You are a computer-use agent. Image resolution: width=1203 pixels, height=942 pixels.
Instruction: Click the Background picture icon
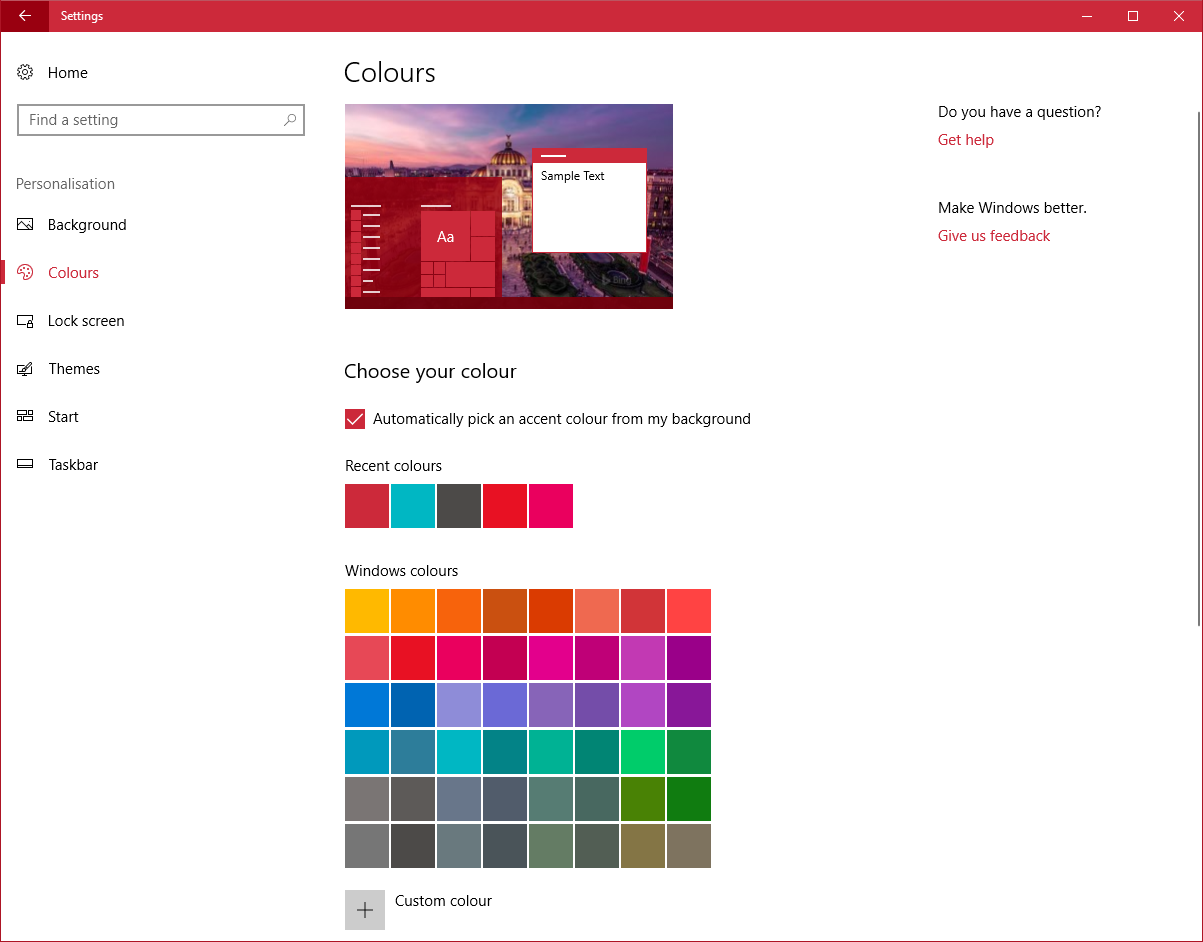coord(26,224)
